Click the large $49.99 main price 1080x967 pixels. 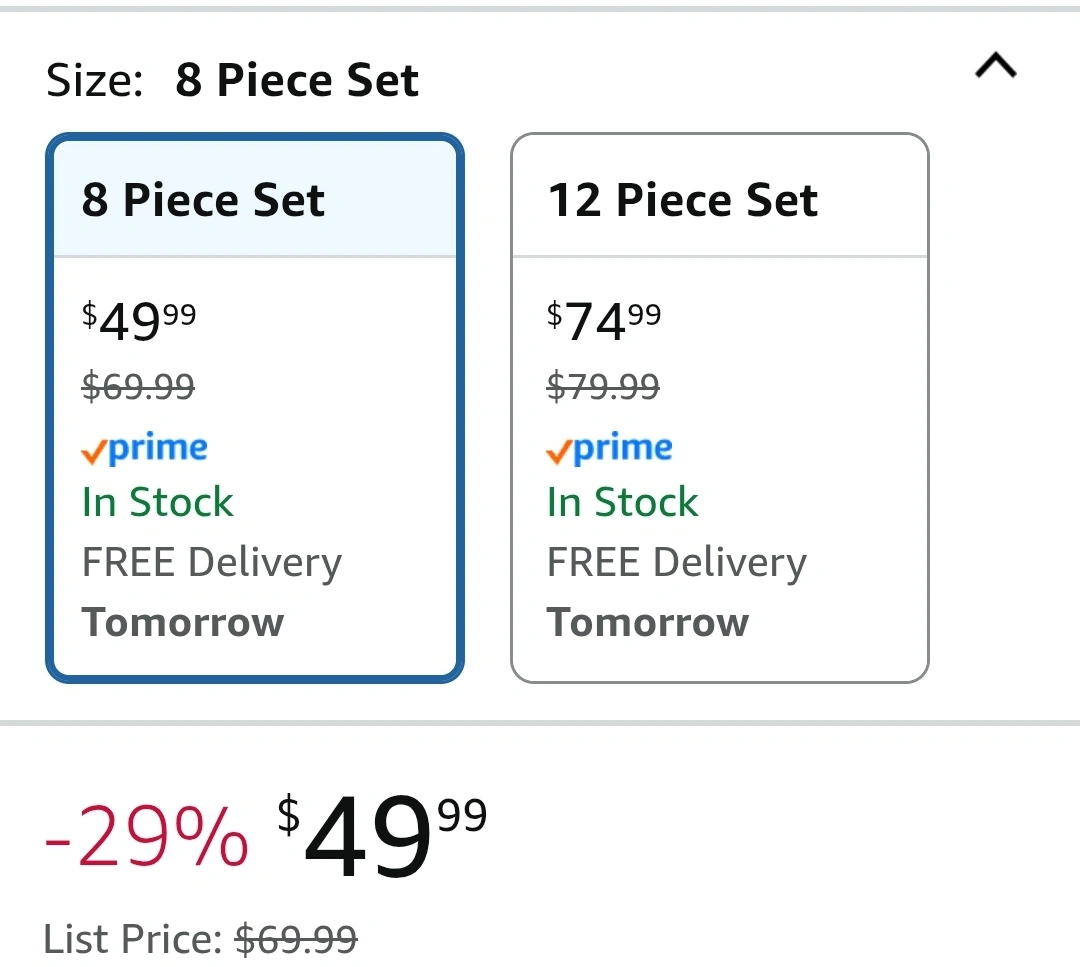tap(382, 834)
